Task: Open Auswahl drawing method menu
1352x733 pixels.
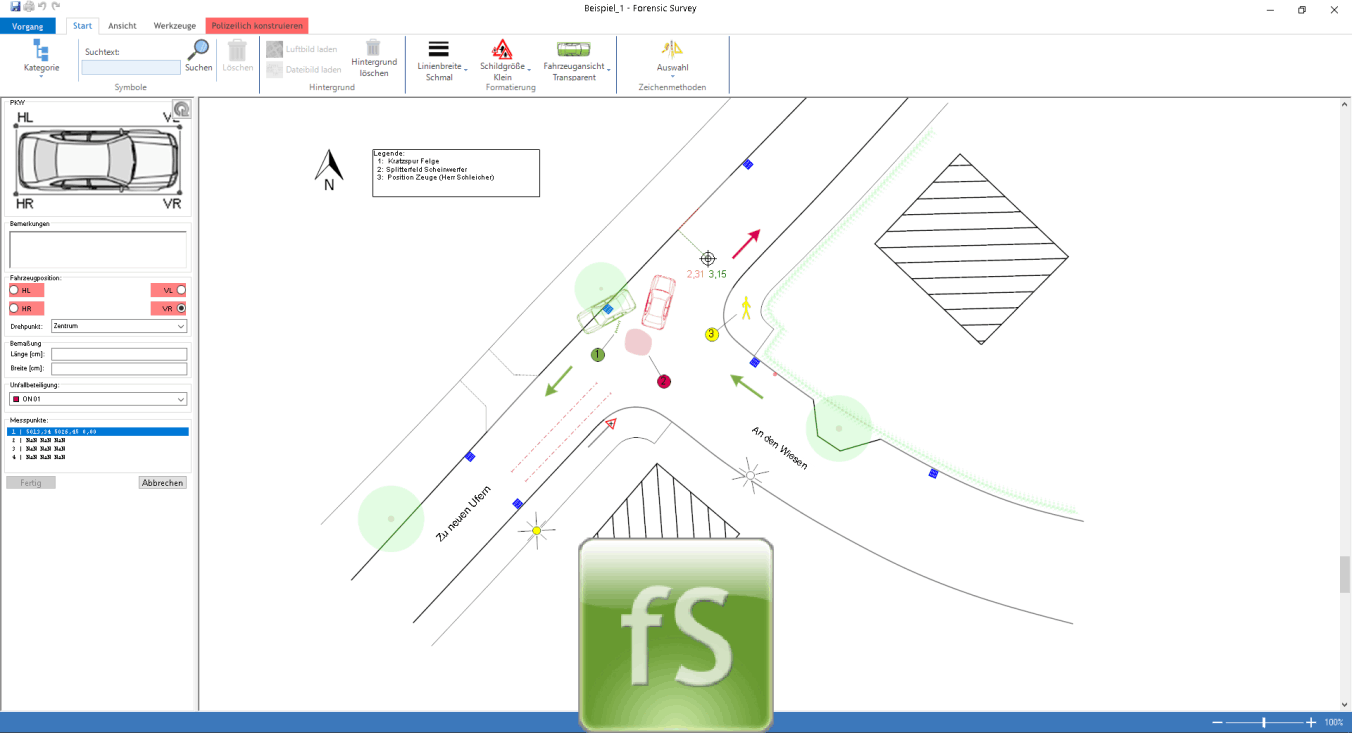Action: coord(672,56)
